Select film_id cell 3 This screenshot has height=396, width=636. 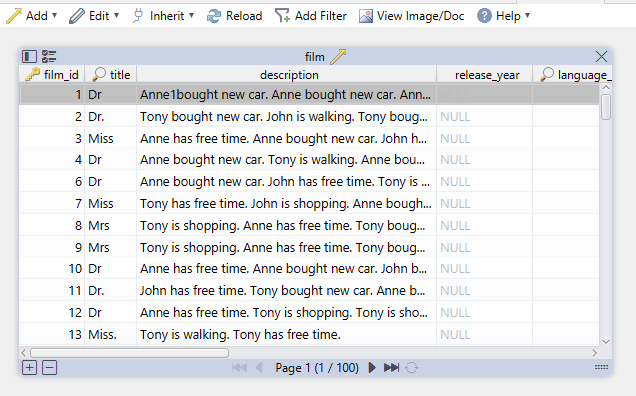(52, 138)
